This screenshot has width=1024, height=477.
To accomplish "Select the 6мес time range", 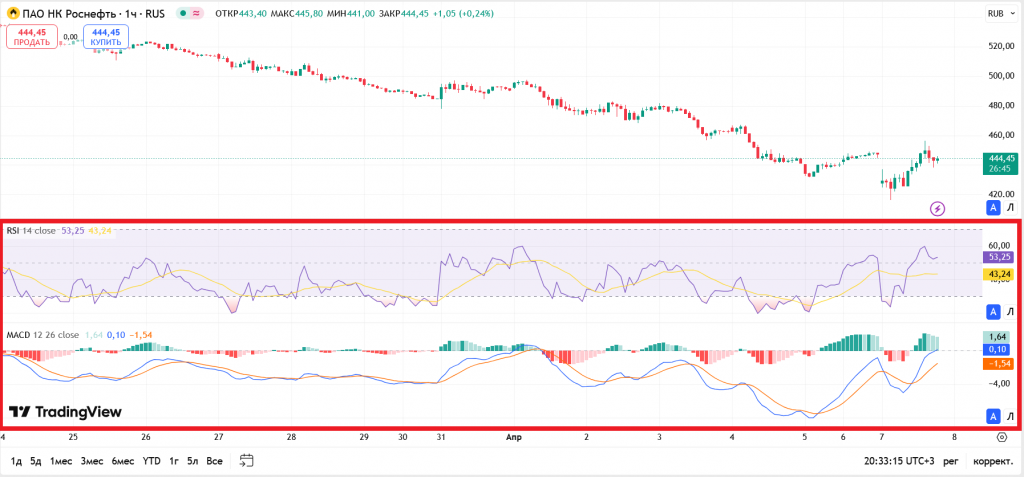I will click(123, 461).
